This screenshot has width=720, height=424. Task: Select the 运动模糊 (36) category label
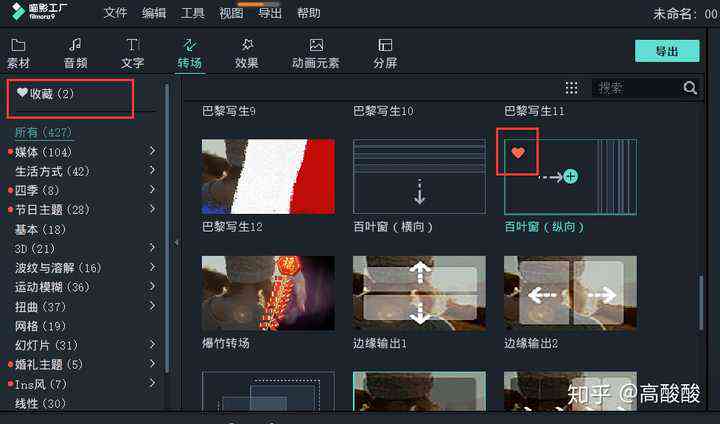[52, 287]
